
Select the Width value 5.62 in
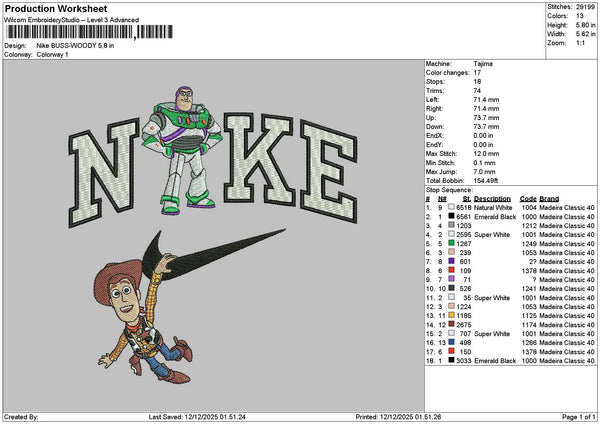point(586,34)
